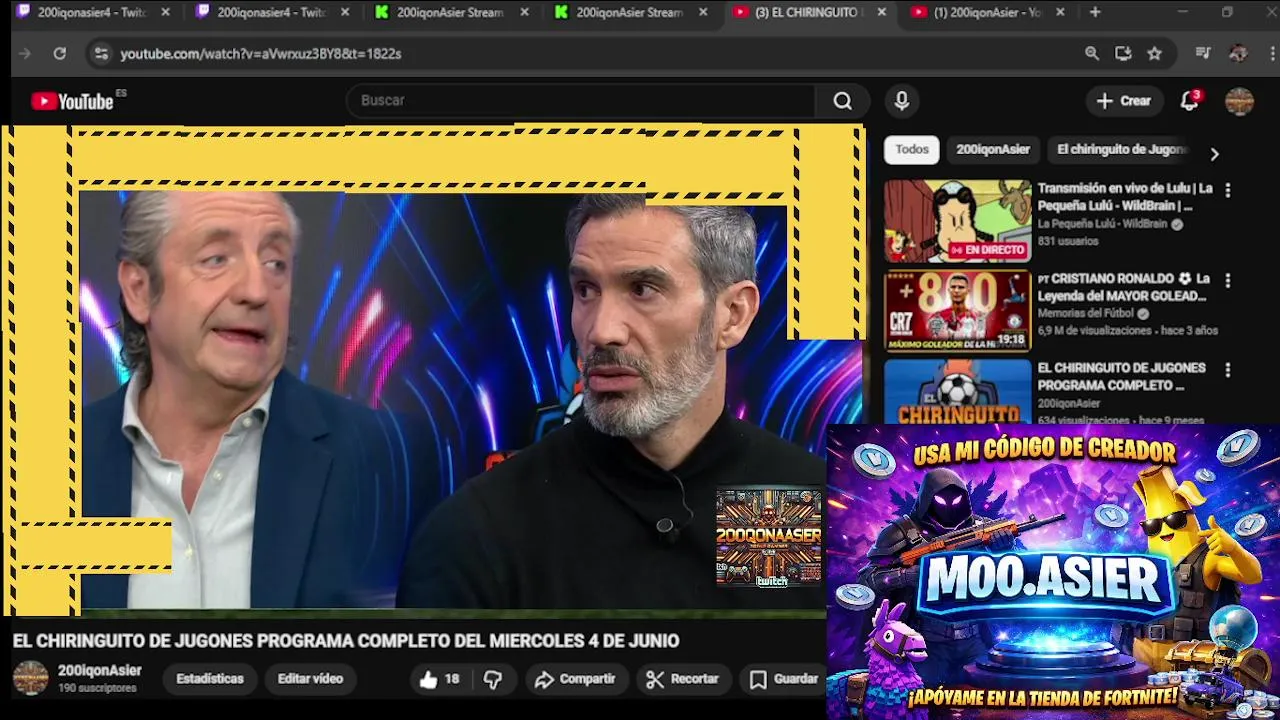Click the Recortar clip button

682,679
